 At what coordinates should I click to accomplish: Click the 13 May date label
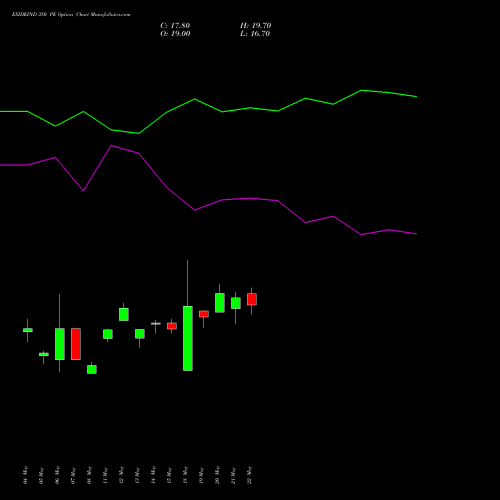click(138, 475)
